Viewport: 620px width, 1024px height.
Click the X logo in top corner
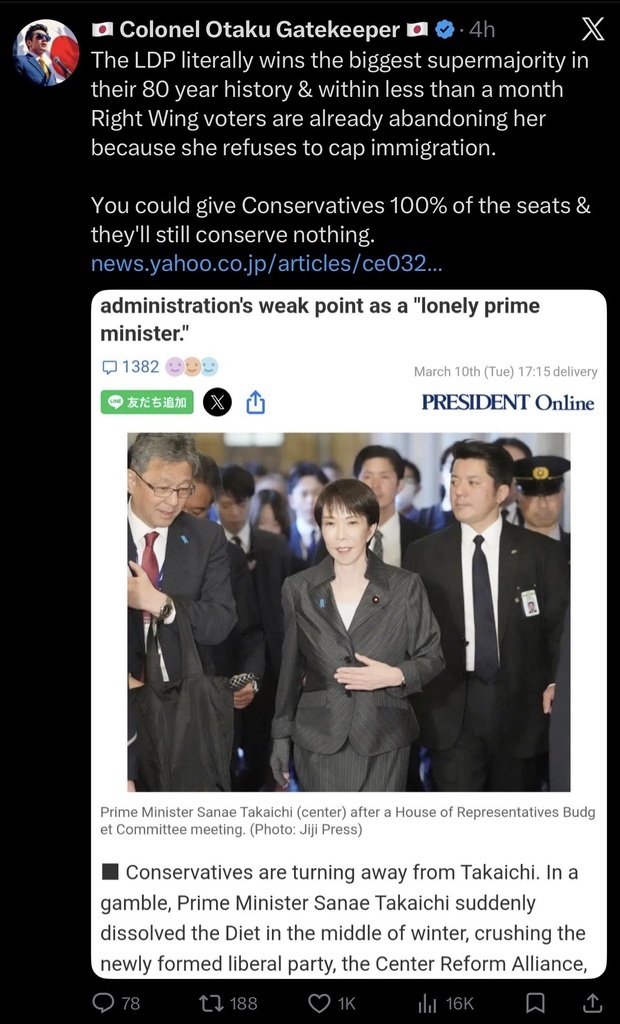[x=593, y=29]
